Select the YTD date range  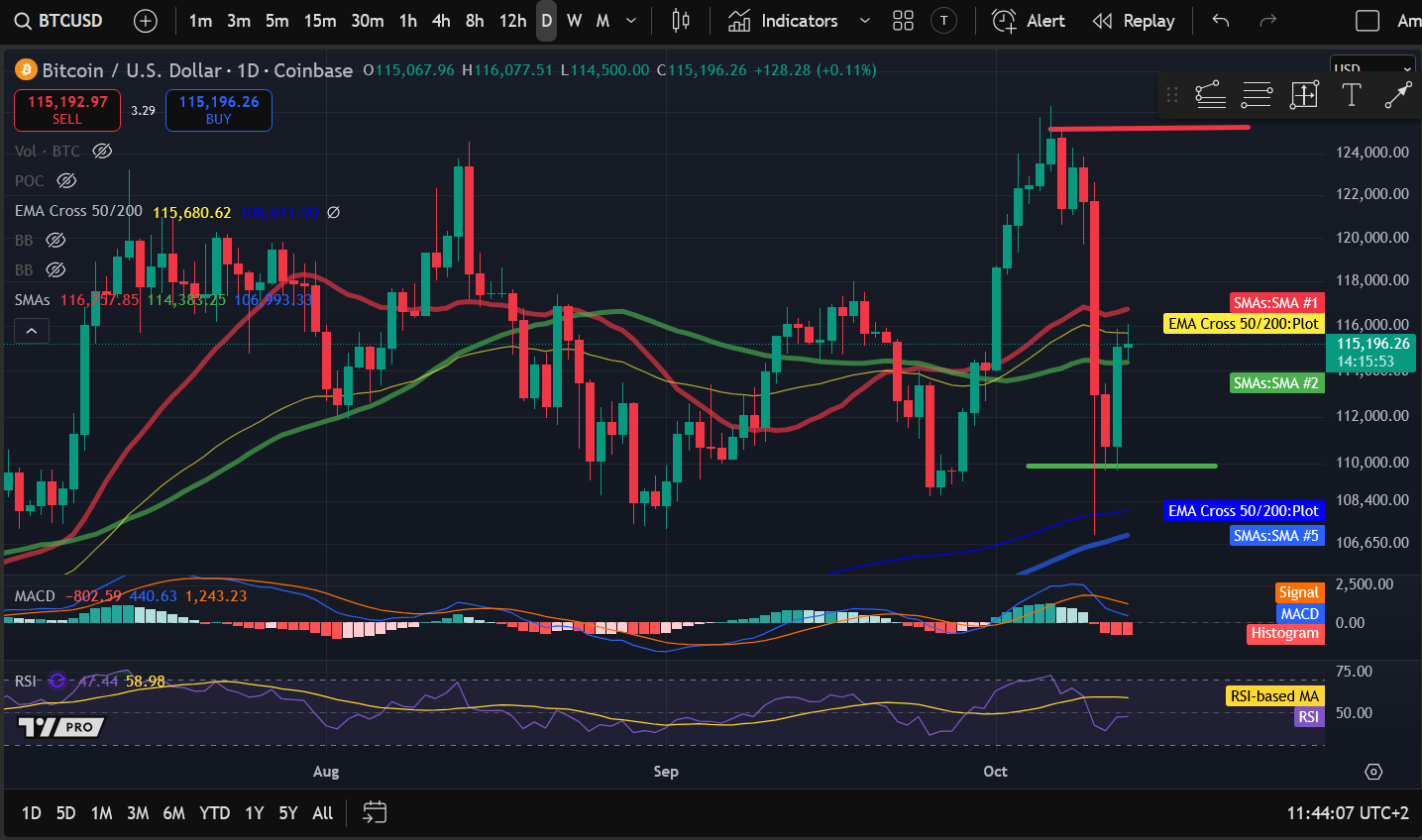click(214, 813)
